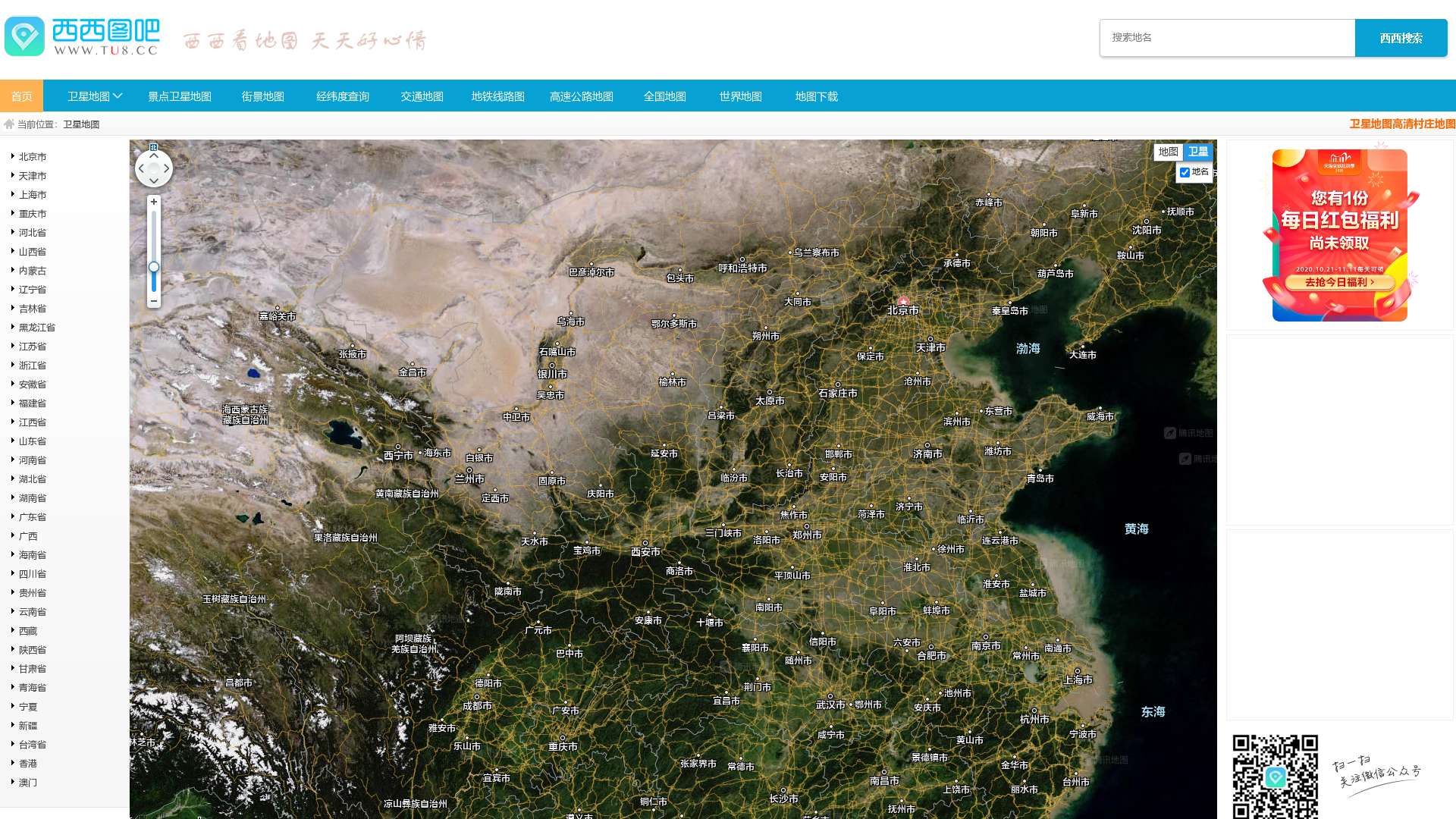Click the 澳门 sidebar link
This screenshot has width=1456, height=819.
[x=28, y=783]
